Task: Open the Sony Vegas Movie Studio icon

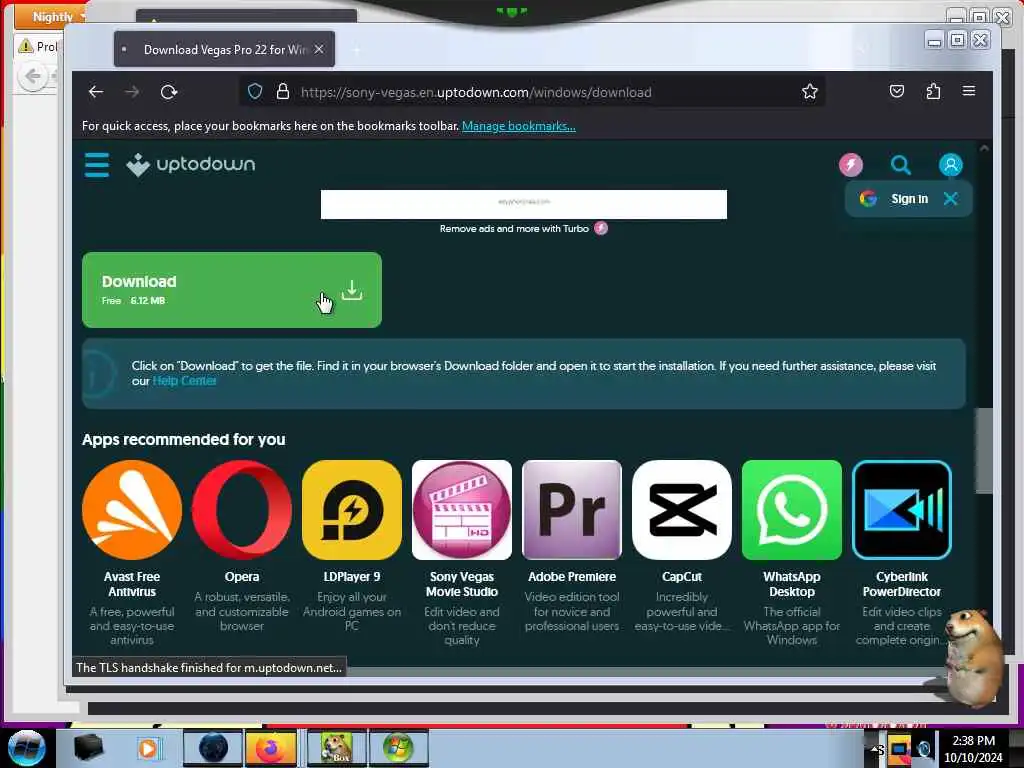Action: coord(462,510)
